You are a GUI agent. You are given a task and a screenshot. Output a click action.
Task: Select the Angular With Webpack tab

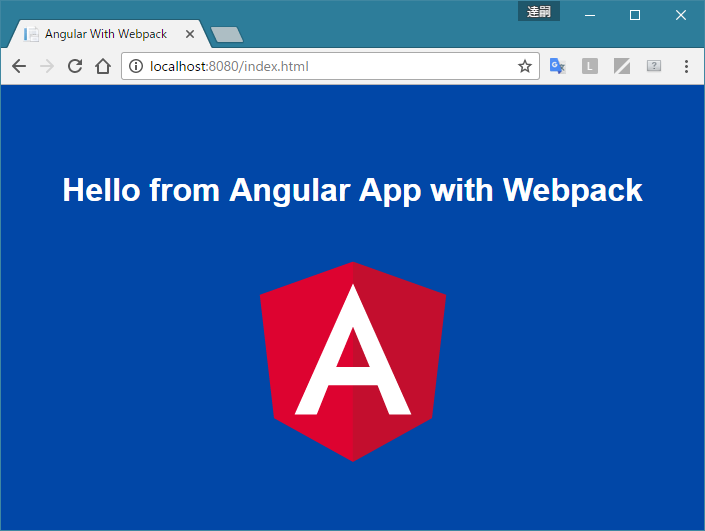pyautogui.click(x=108, y=34)
